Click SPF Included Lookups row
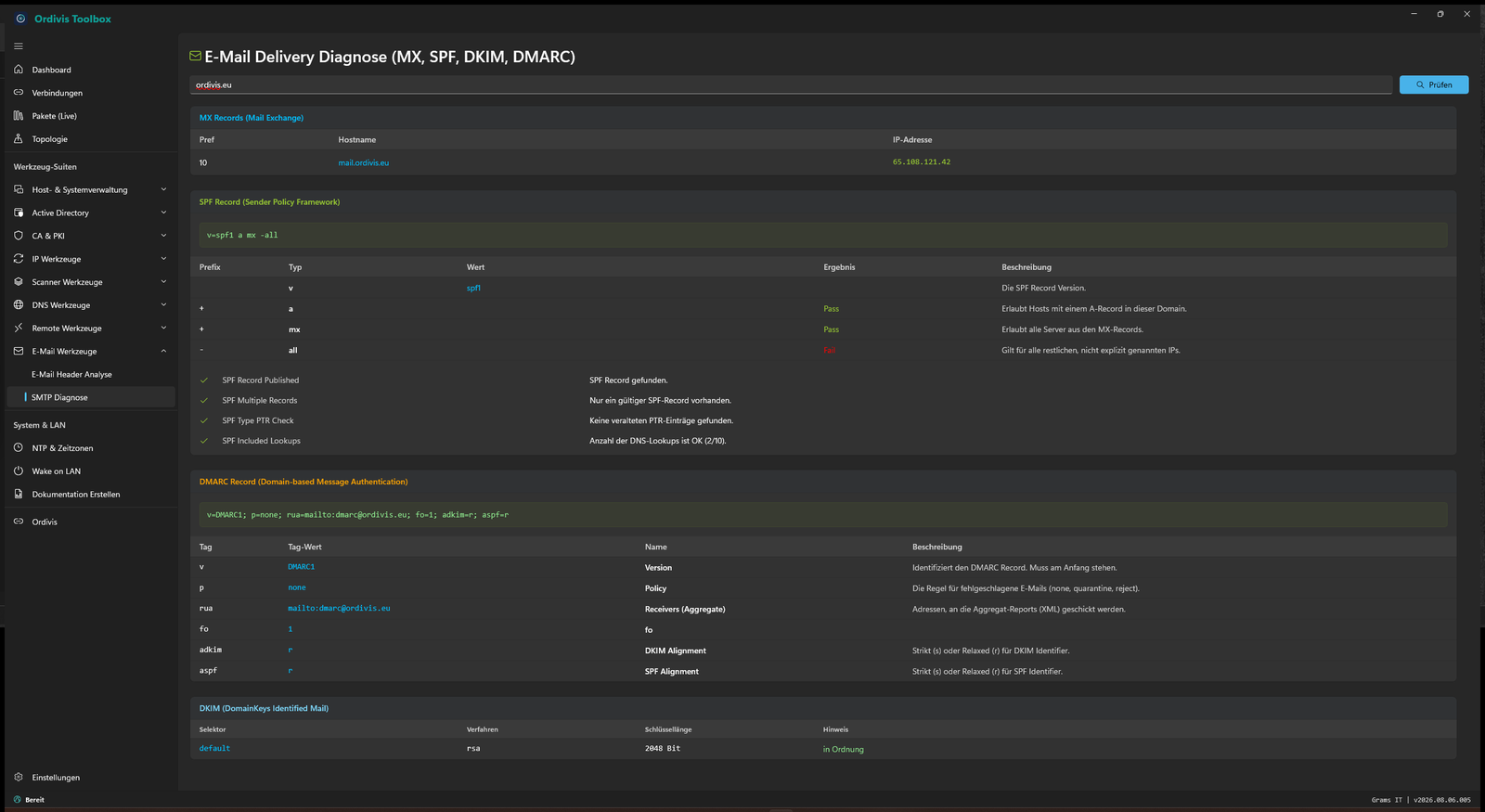Image resolution: width=1485 pixels, height=812 pixels. [x=823, y=442]
